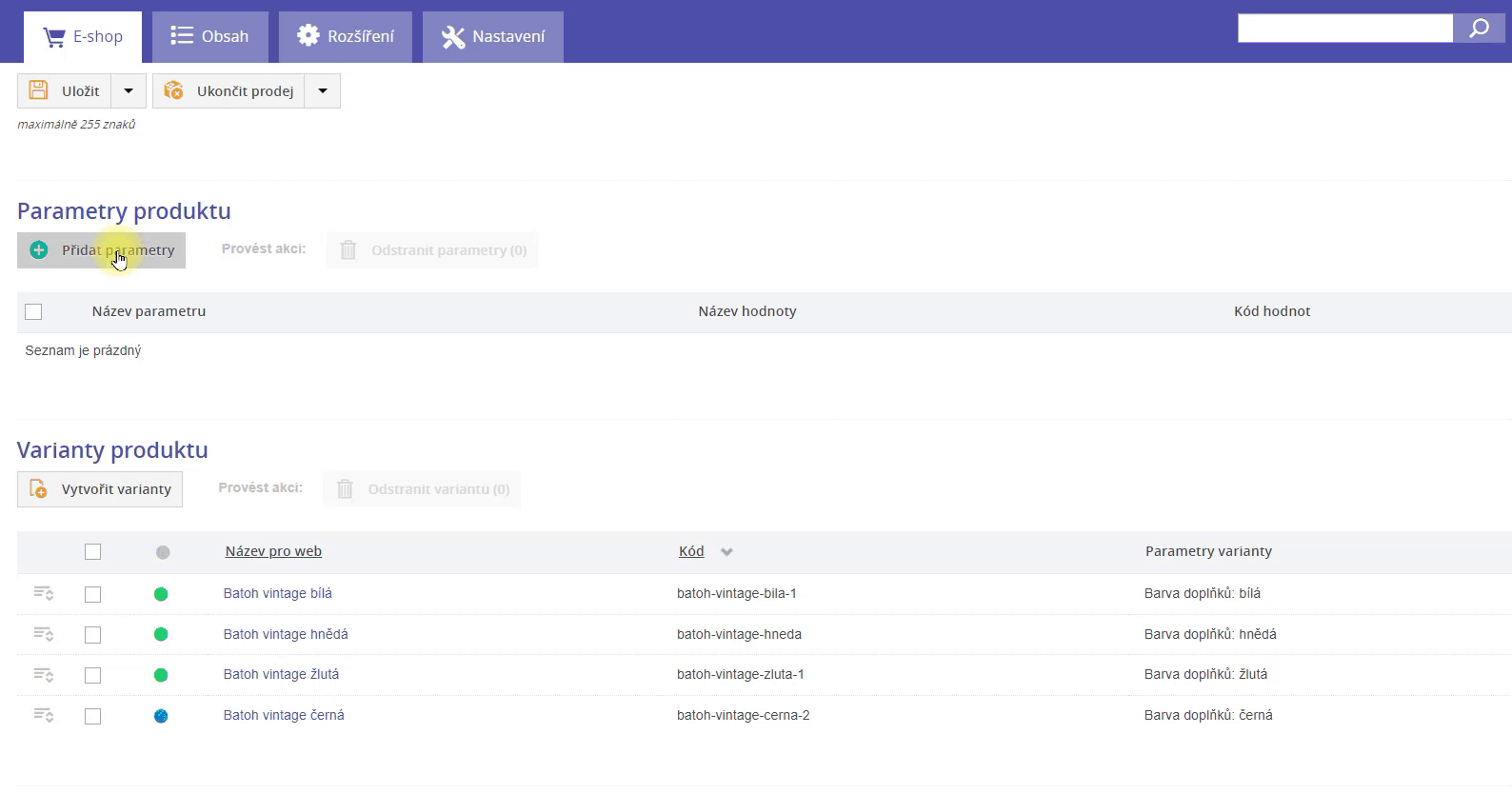Open the Batoh vintage hnědá variant link
The width and height of the screenshot is (1512, 794).
[286, 634]
